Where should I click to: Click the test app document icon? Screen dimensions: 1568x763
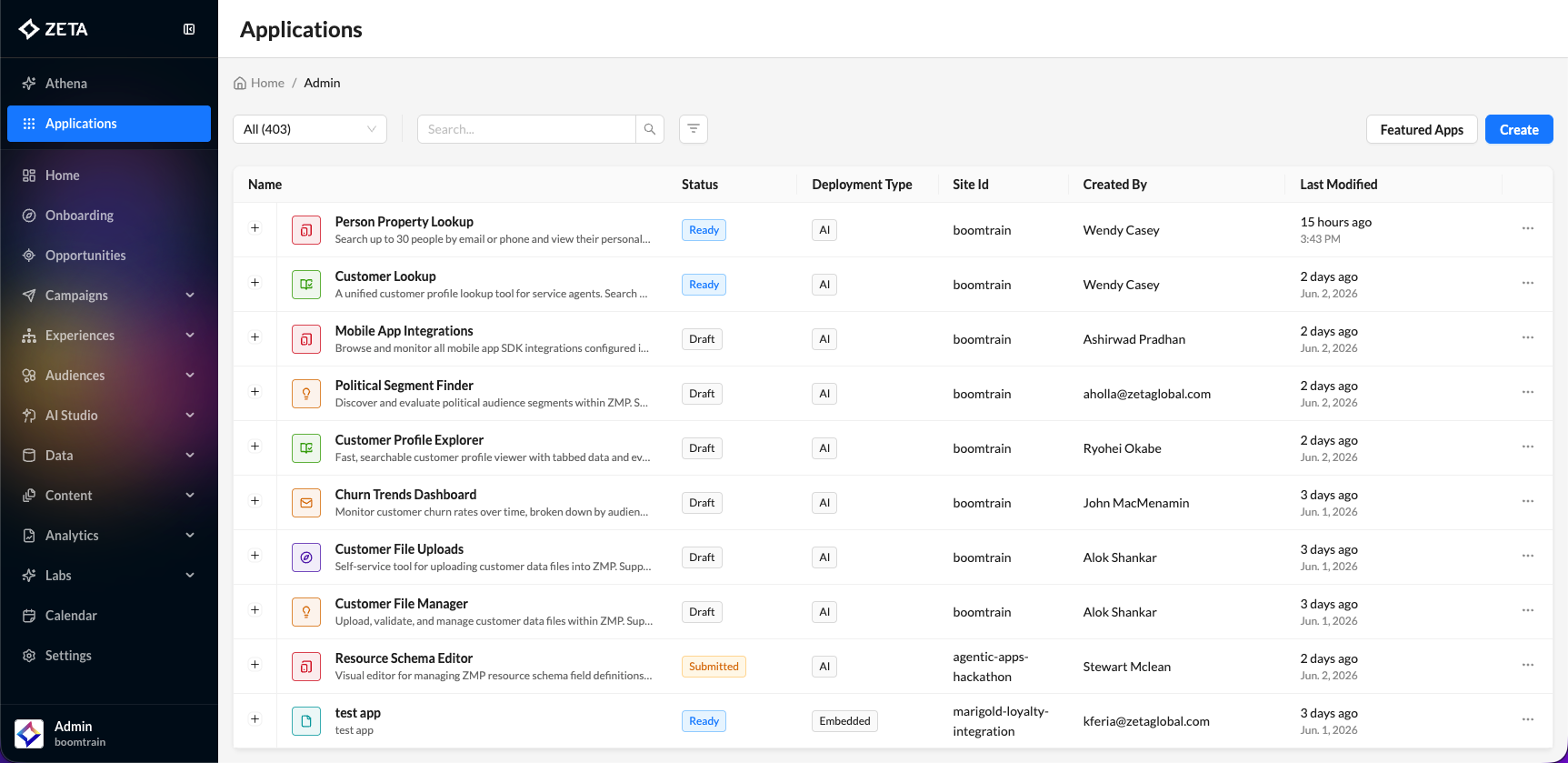[x=306, y=721]
